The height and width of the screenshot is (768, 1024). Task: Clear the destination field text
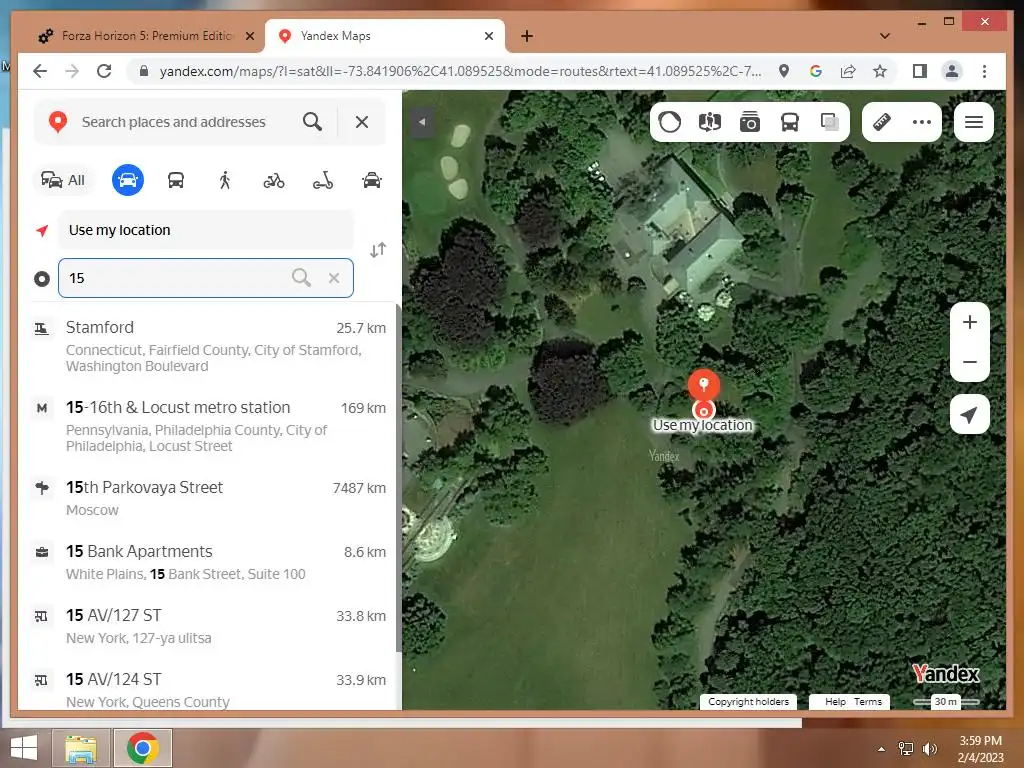pyautogui.click(x=334, y=278)
